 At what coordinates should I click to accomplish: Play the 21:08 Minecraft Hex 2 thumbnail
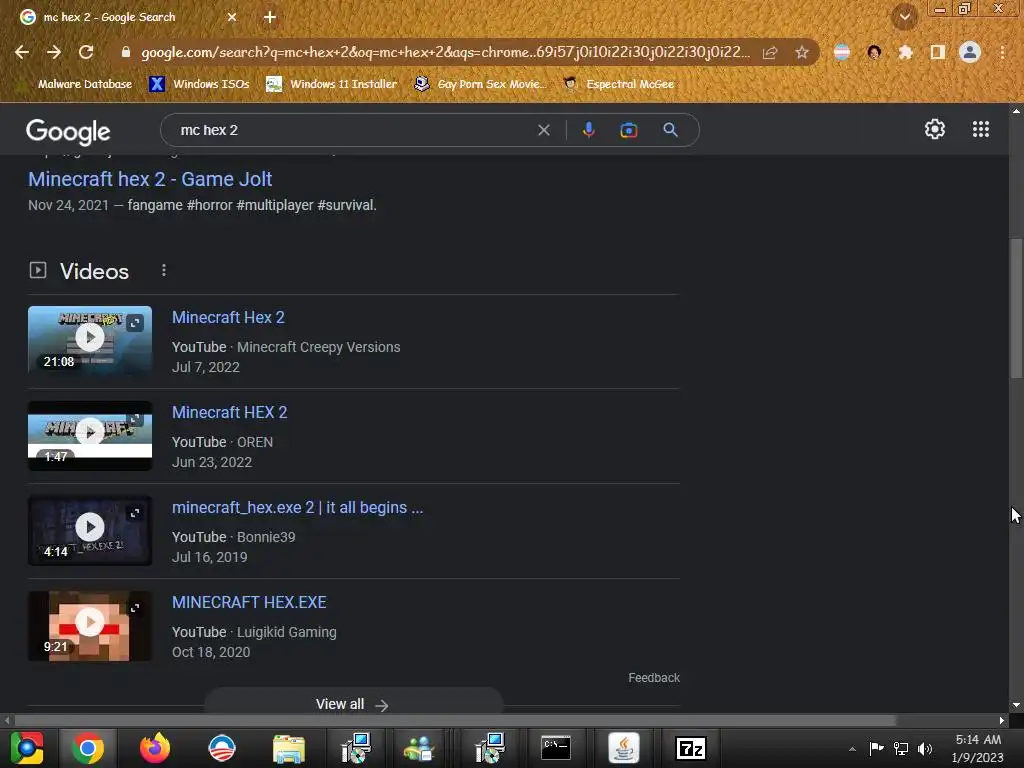click(90, 340)
